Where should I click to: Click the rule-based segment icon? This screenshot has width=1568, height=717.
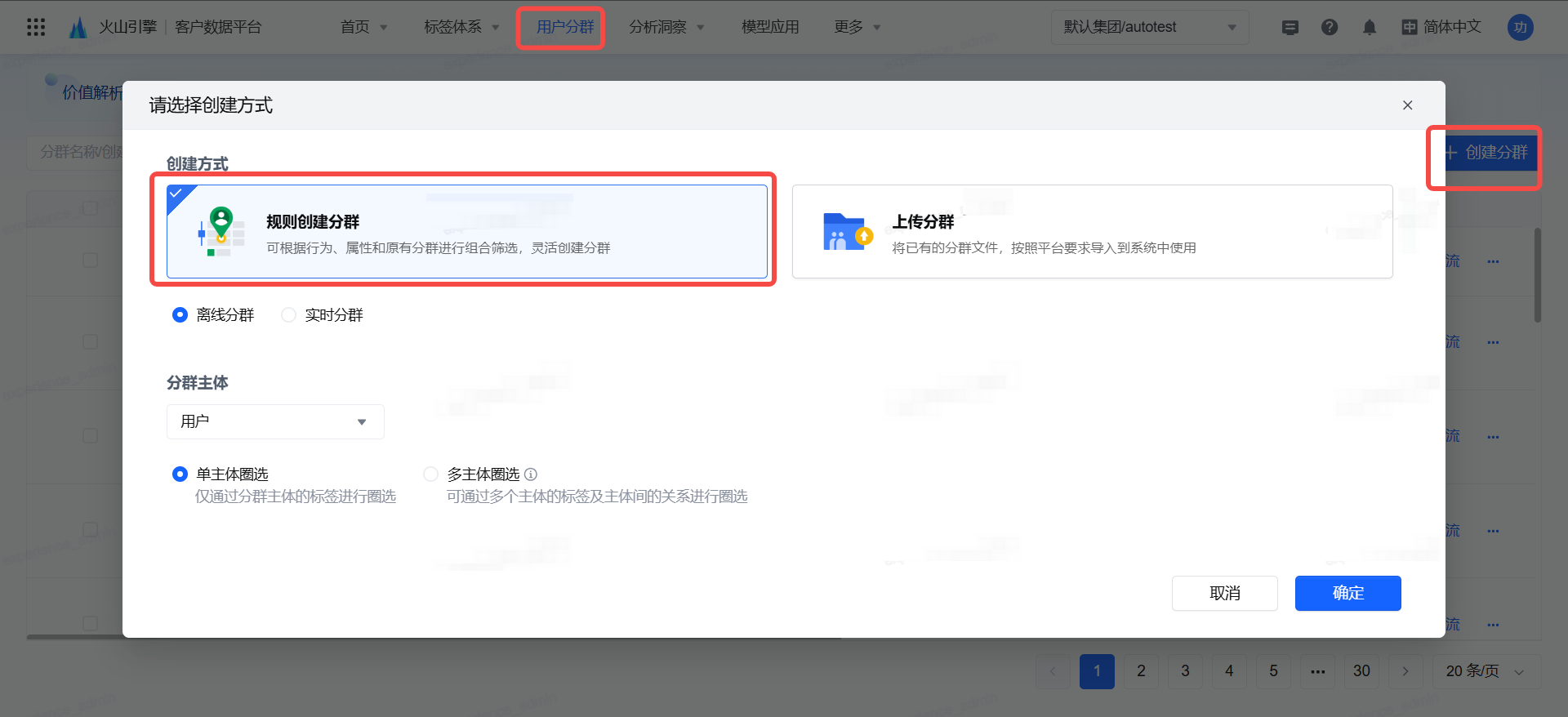pos(221,232)
